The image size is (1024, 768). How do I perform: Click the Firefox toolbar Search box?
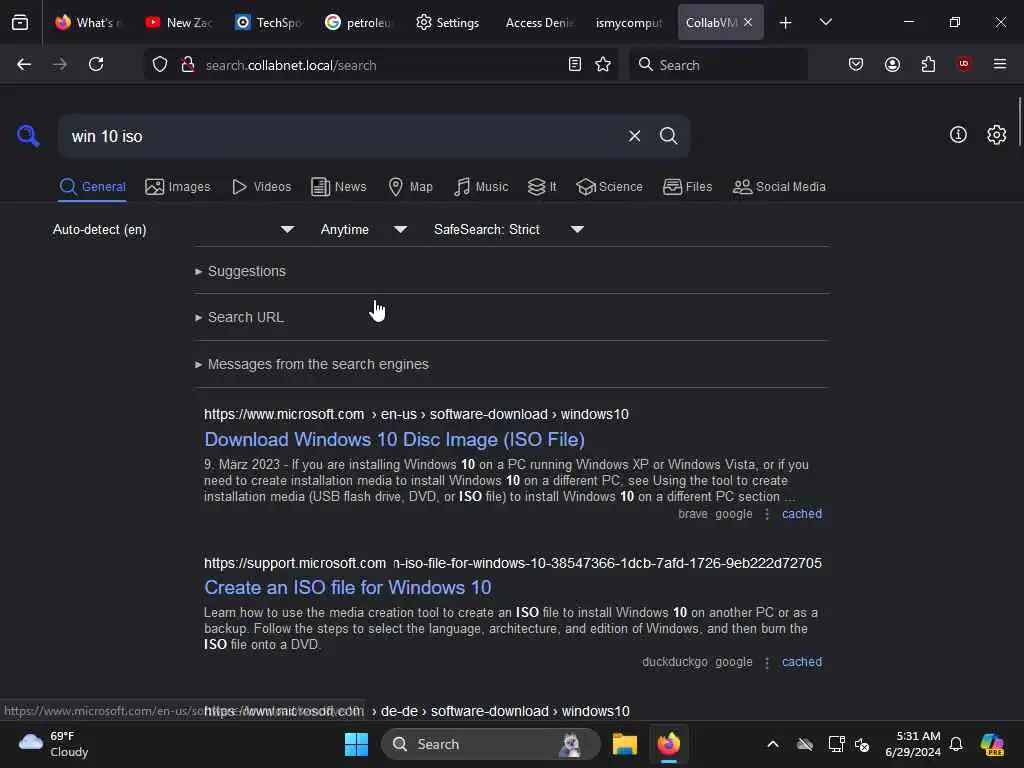click(718, 65)
